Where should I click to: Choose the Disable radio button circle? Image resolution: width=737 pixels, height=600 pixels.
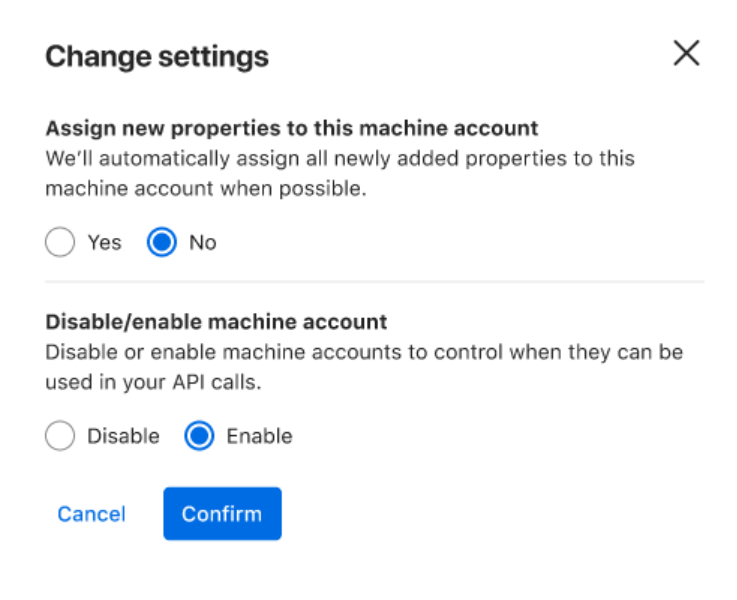[x=60, y=437]
